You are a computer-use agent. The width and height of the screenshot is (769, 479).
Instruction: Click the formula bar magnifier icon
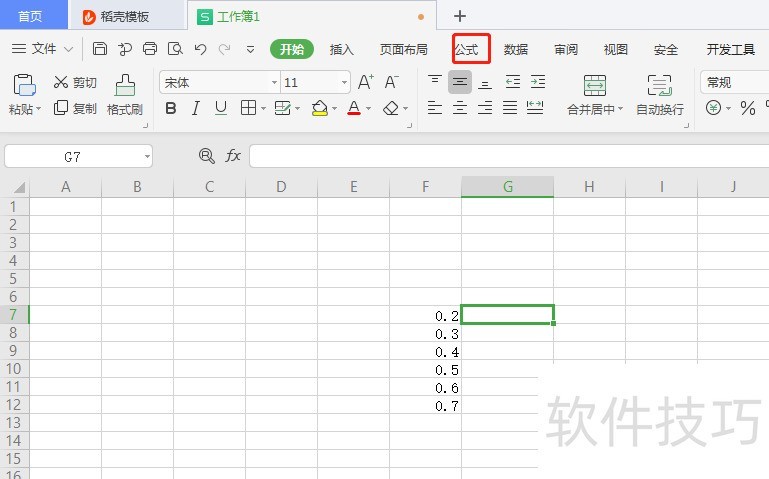tap(206, 156)
